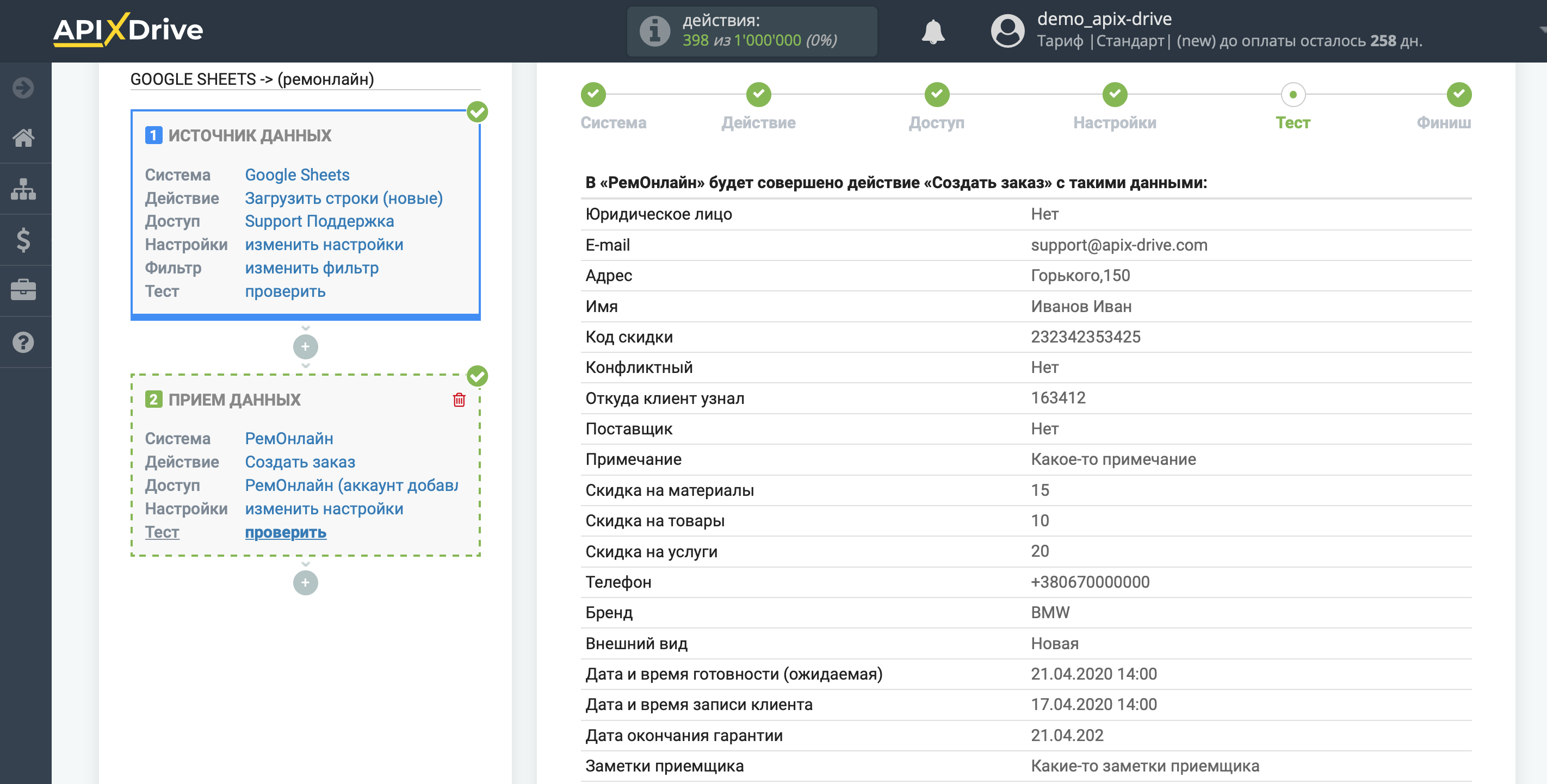1547x784 pixels.
Task: Go to home via sidebar house icon
Action: click(23, 138)
